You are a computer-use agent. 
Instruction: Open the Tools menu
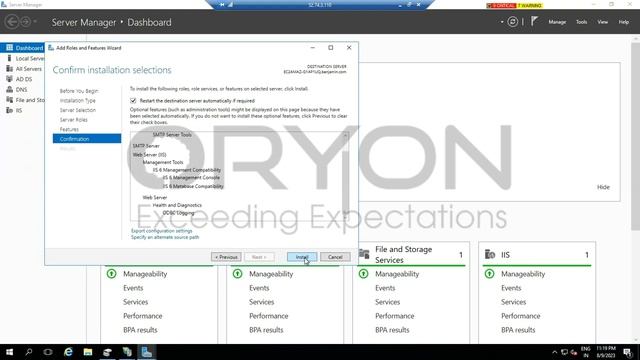582,22
